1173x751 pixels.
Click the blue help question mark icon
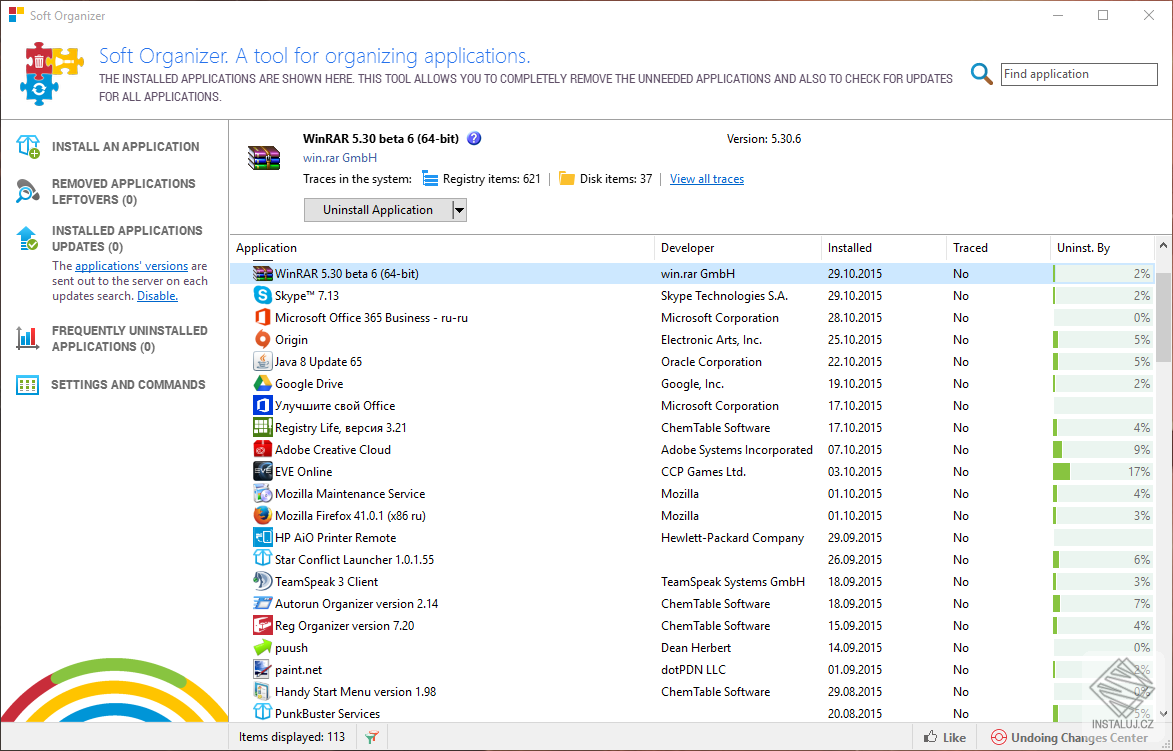pyautogui.click(x=474, y=138)
